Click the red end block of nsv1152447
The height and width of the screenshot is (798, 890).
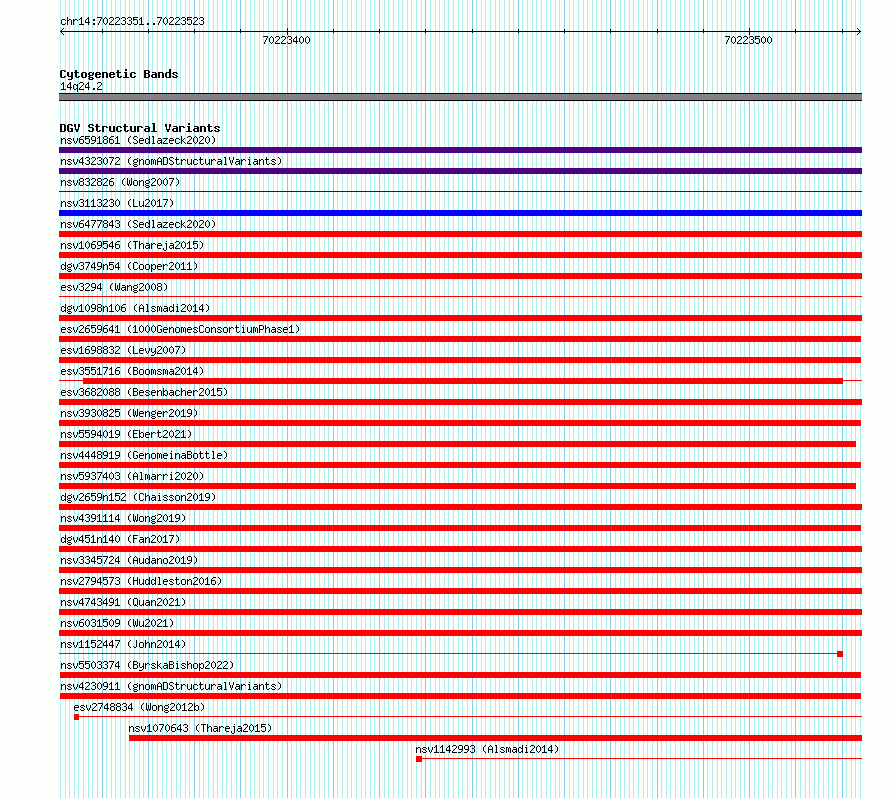[x=840, y=654]
